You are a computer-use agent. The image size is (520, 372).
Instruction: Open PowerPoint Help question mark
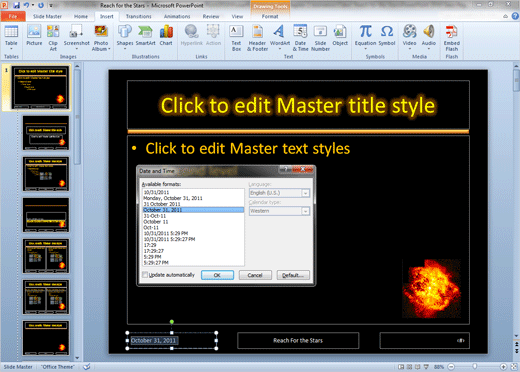515,16
